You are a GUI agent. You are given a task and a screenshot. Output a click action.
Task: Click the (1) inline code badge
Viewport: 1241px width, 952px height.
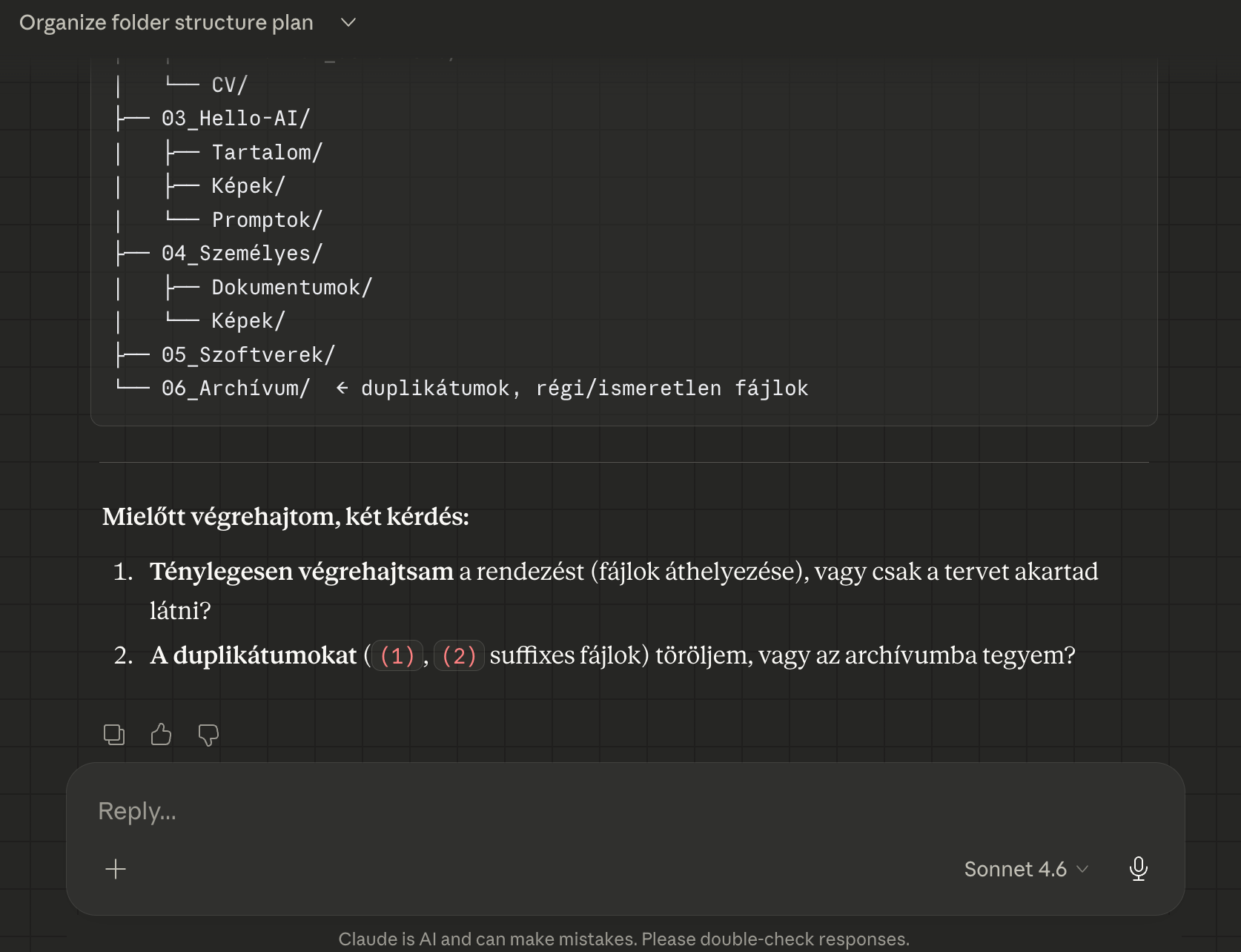(x=397, y=656)
